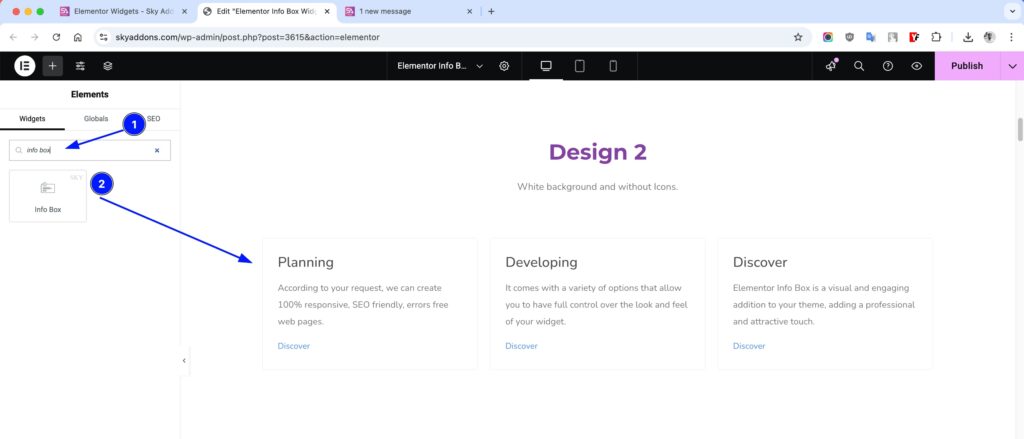Click the widget search input field
Screen dimensions: 1024x439
pyautogui.click(x=89, y=150)
